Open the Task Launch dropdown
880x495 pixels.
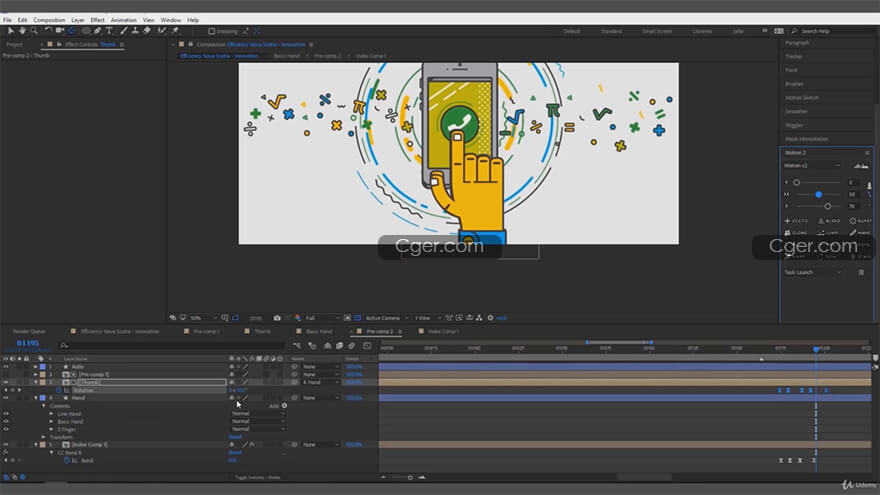[812, 272]
